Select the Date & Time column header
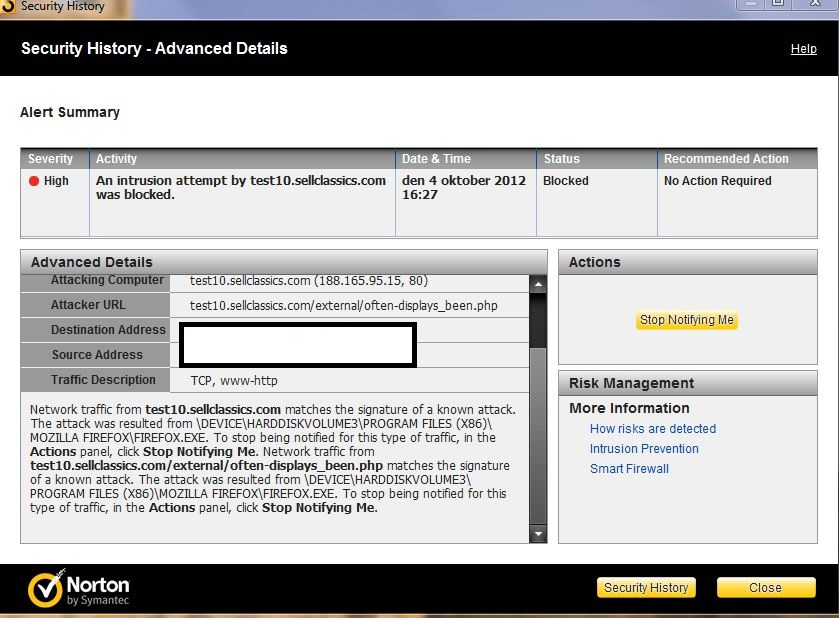This screenshot has height=618, width=839. pyautogui.click(x=435, y=159)
